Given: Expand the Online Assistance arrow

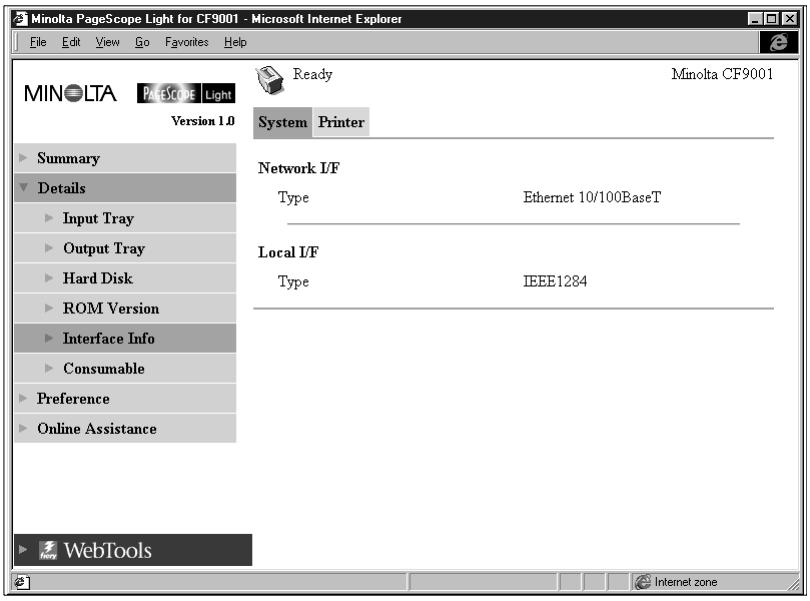Looking at the screenshot, I should point(23,428).
